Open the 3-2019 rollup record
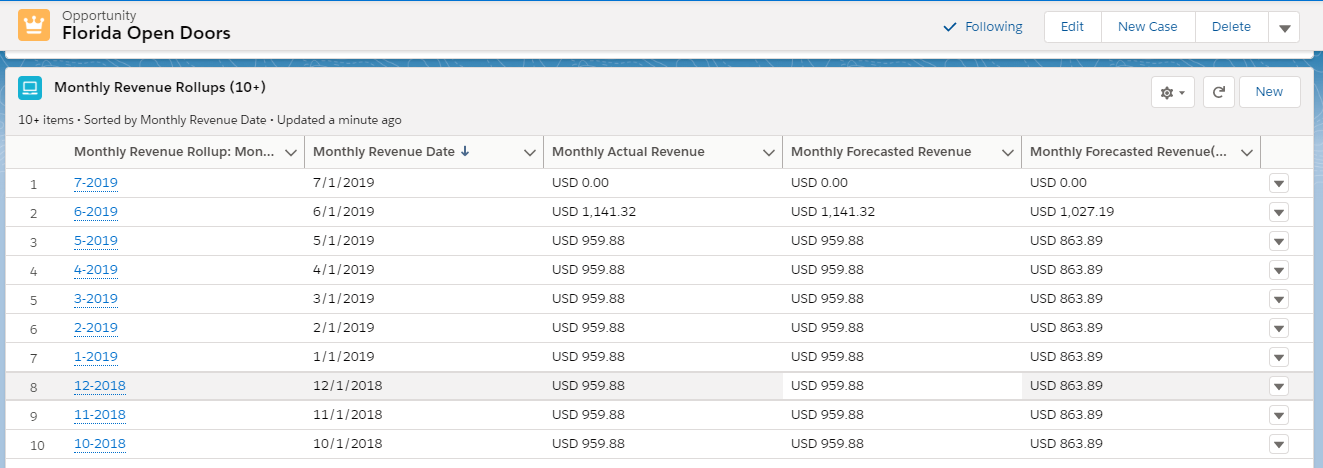 pyautogui.click(x=96, y=299)
